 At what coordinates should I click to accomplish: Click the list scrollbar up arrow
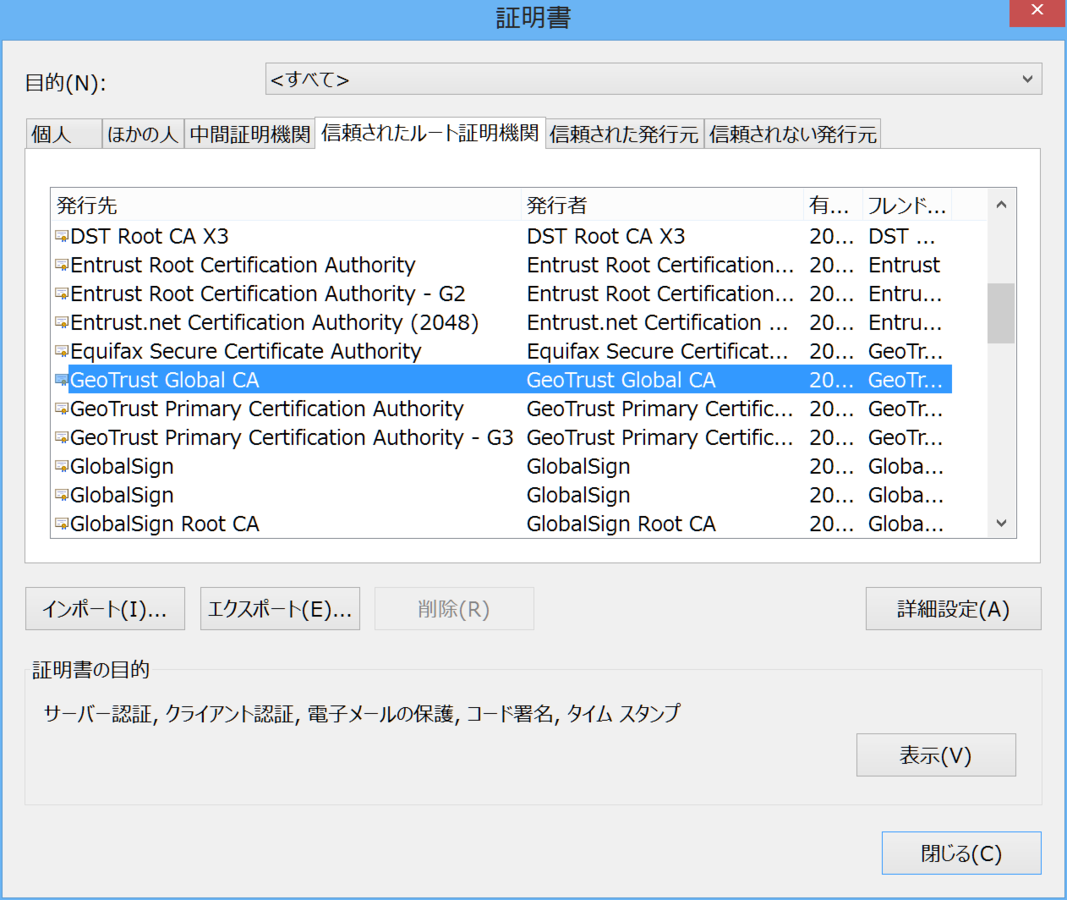(x=1001, y=205)
